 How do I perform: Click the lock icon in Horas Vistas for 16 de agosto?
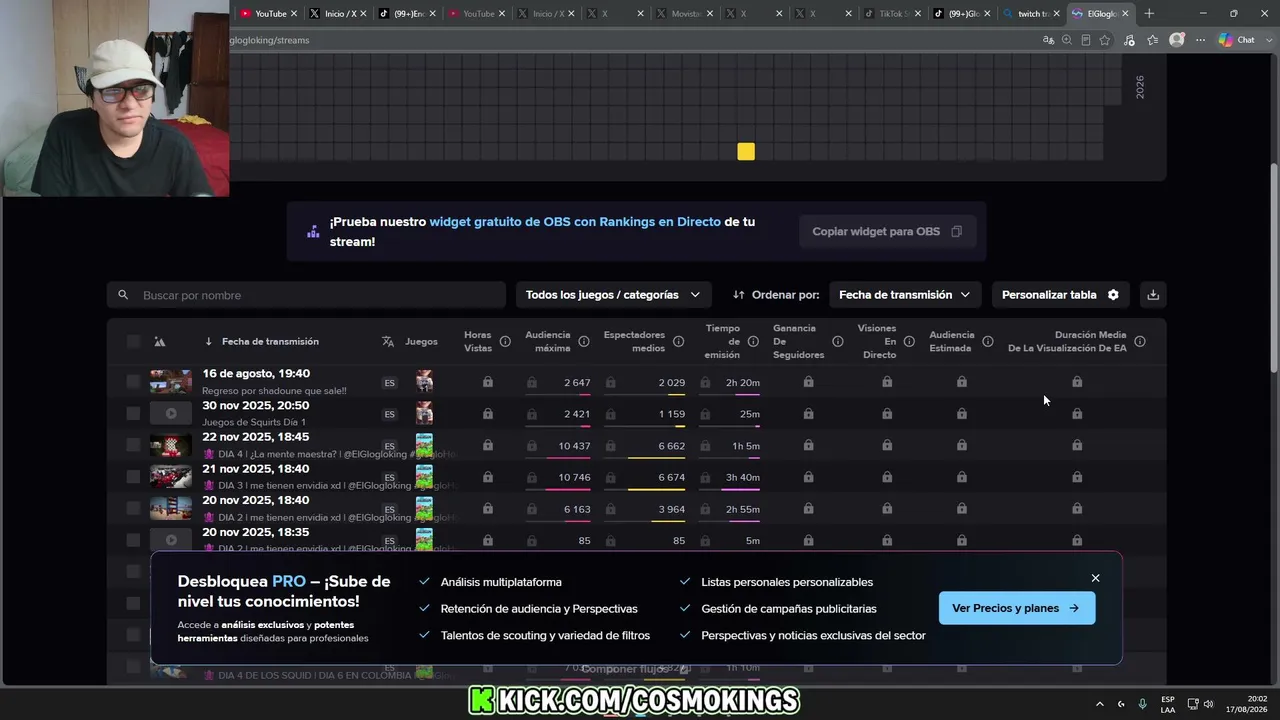tap(488, 382)
